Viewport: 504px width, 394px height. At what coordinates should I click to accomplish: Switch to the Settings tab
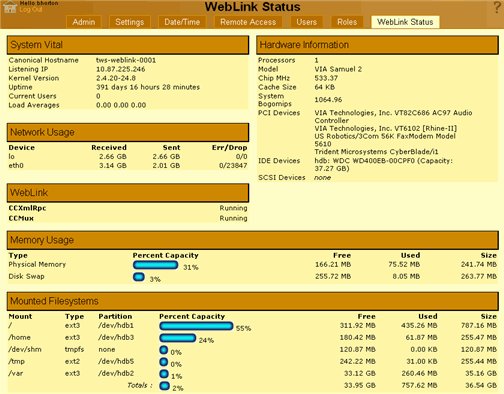click(130, 22)
